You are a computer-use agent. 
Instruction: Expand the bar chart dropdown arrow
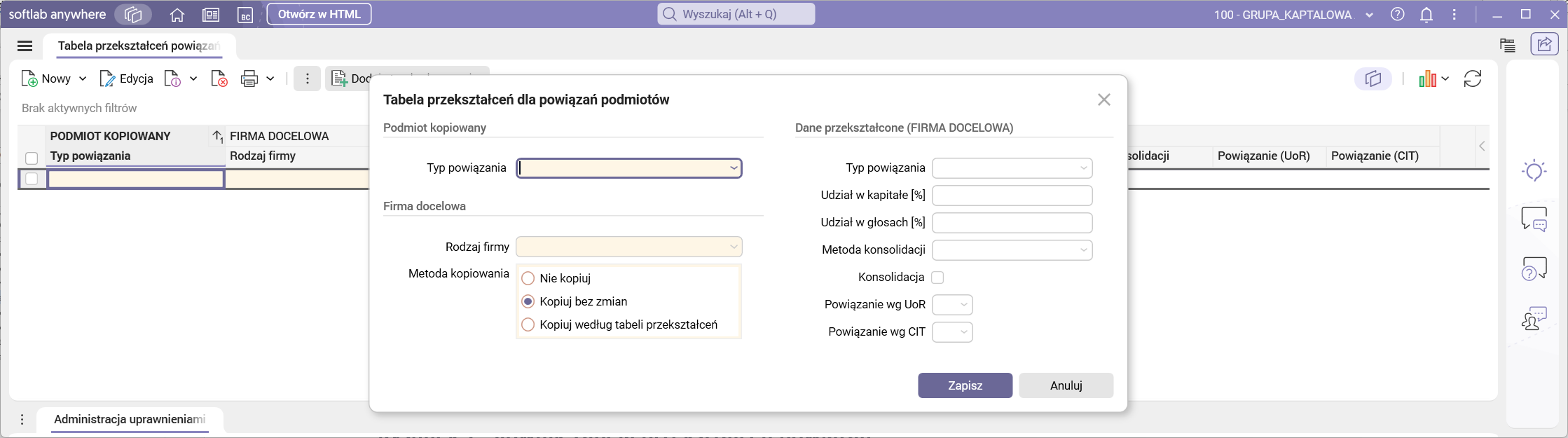click(1445, 78)
